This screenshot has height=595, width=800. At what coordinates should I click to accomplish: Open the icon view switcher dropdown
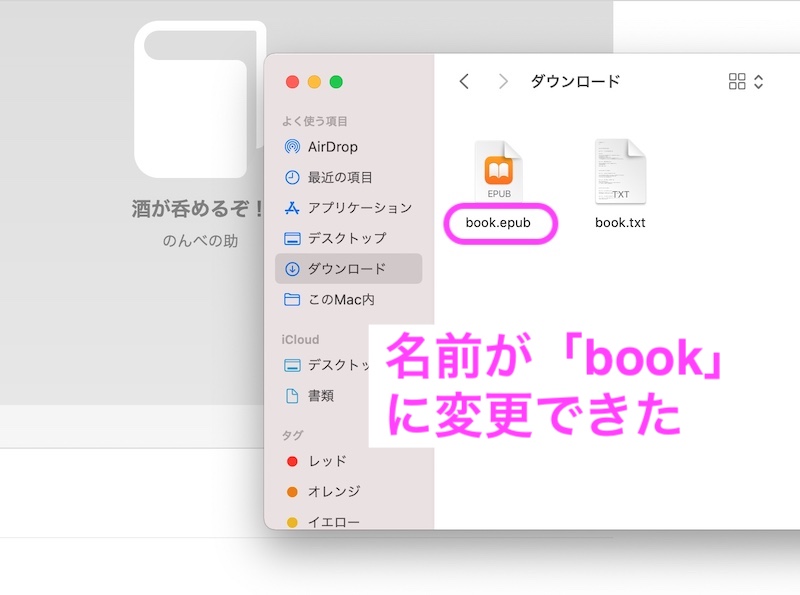(x=746, y=82)
